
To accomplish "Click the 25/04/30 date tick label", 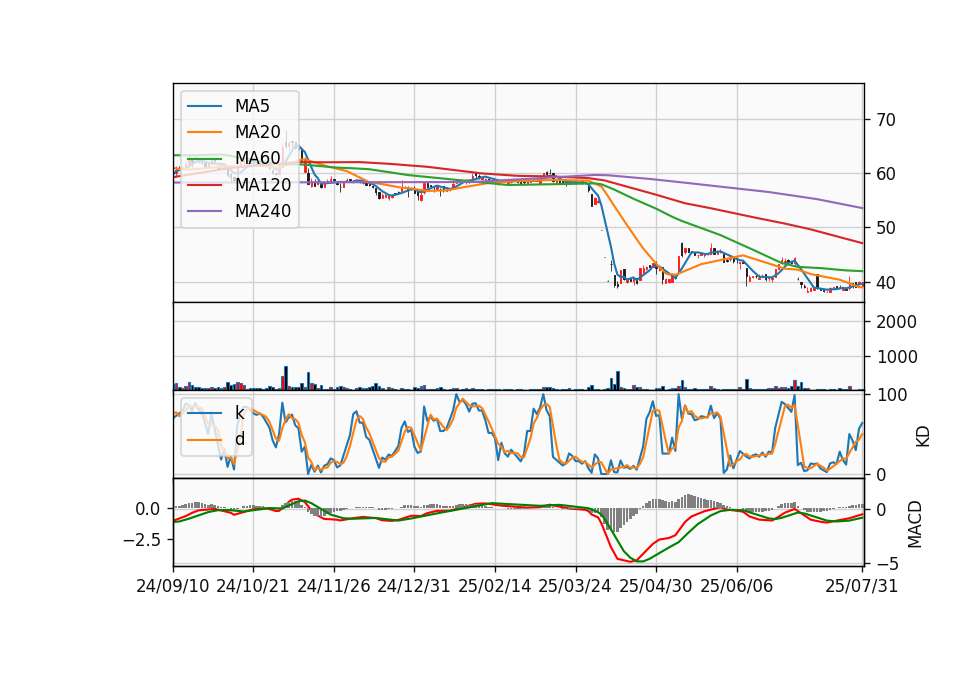I will (x=656, y=586).
